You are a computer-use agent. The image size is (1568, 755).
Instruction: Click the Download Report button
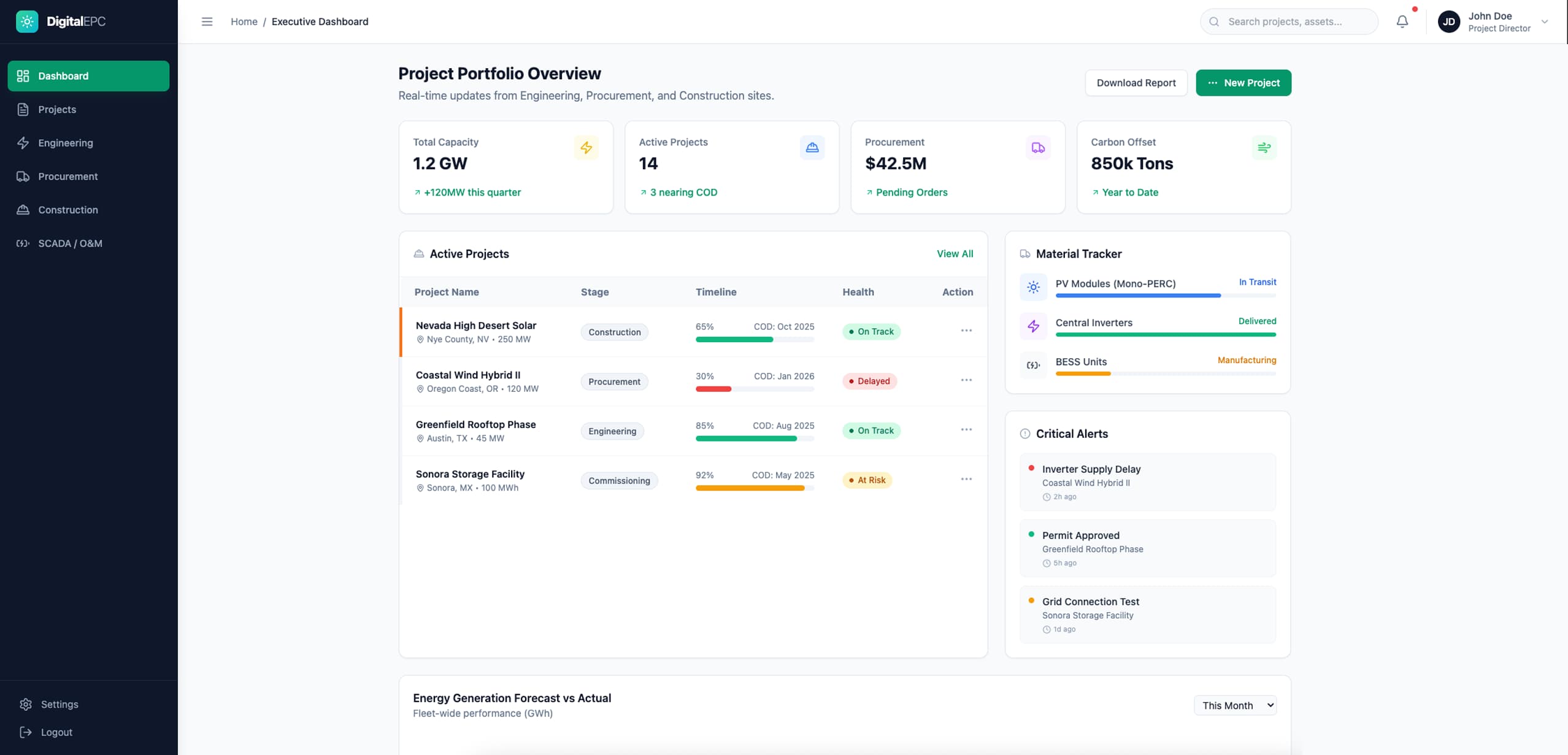[x=1136, y=83]
